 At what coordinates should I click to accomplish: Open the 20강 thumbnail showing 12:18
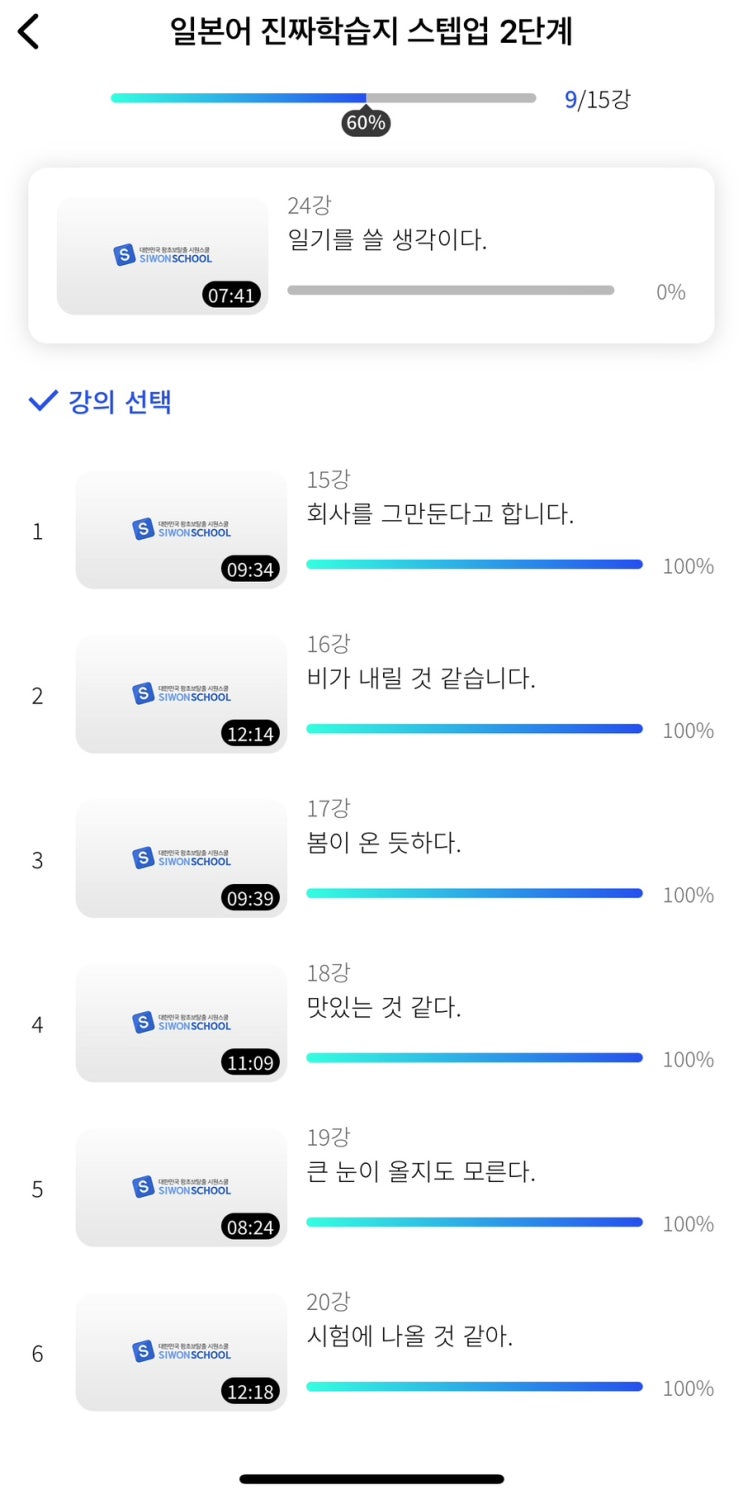[181, 1352]
